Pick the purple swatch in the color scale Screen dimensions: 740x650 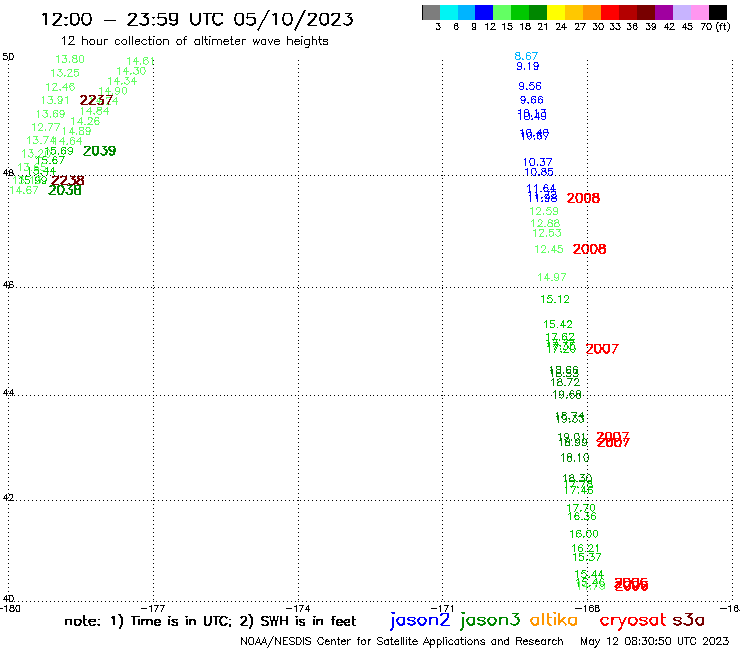pos(664,12)
